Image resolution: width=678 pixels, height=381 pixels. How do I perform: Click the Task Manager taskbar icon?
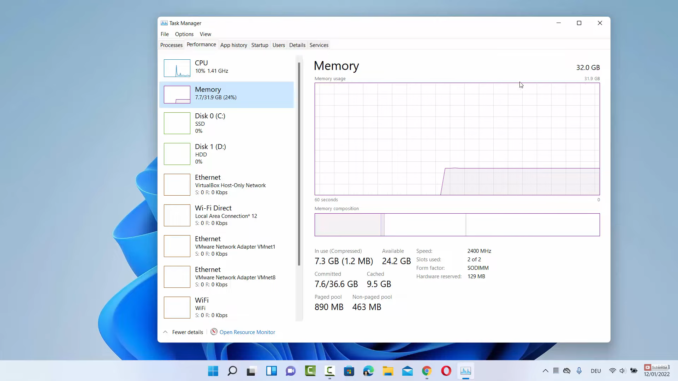(466, 371)
